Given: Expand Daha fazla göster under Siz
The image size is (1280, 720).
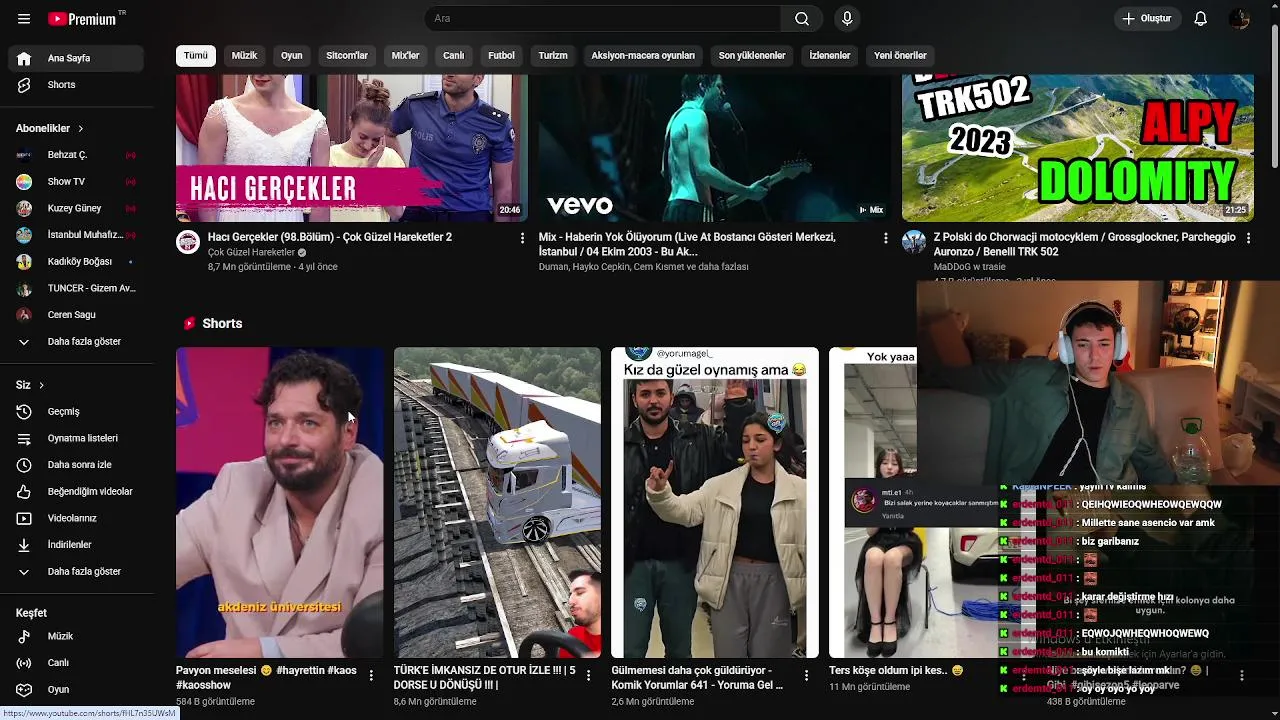Looking at the screenshot, I should 76,572.
